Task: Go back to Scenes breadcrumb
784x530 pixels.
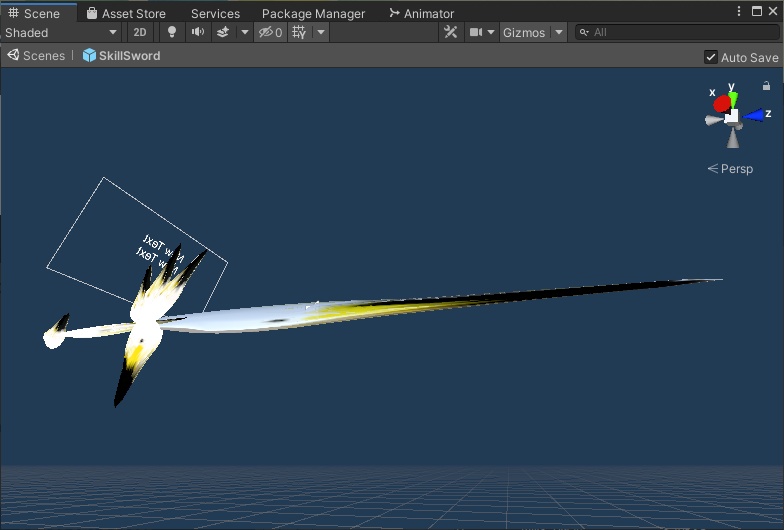Action: (x=36, y=56)
